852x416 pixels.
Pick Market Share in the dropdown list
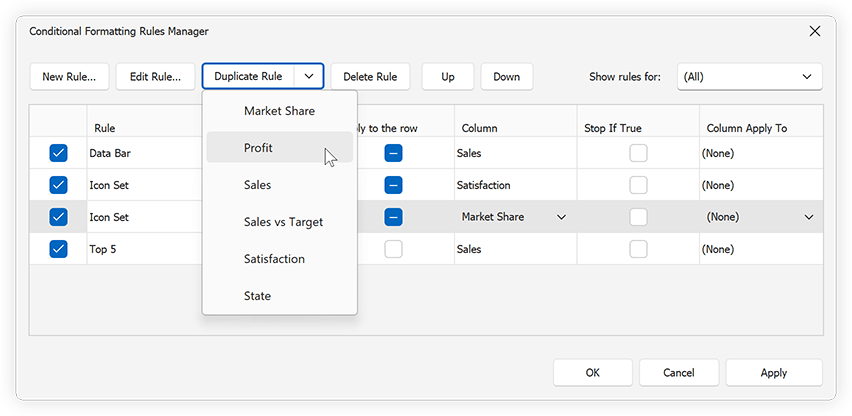click(279, 111)
